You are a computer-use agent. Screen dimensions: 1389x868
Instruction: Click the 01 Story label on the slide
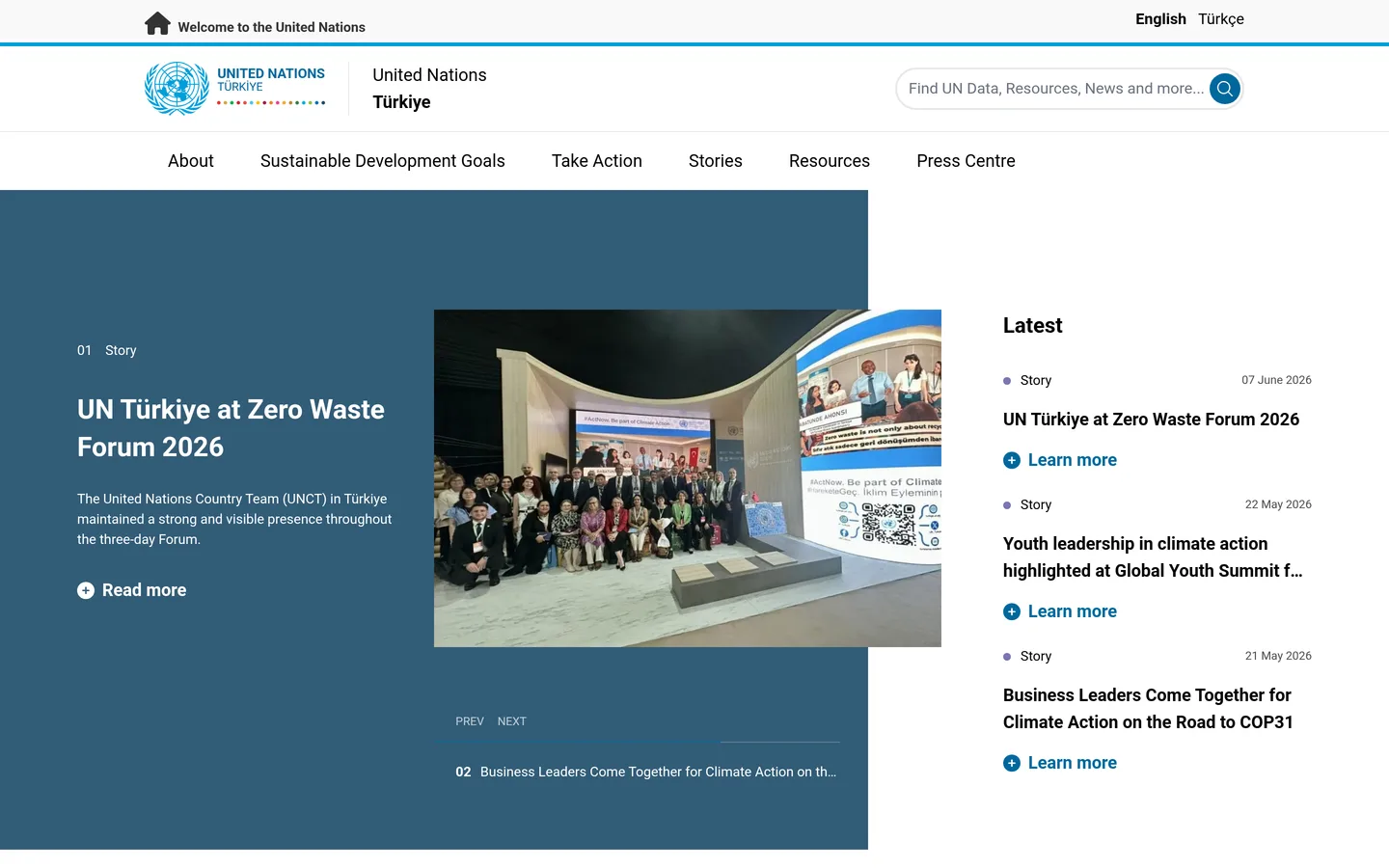[x=107, y=350]
